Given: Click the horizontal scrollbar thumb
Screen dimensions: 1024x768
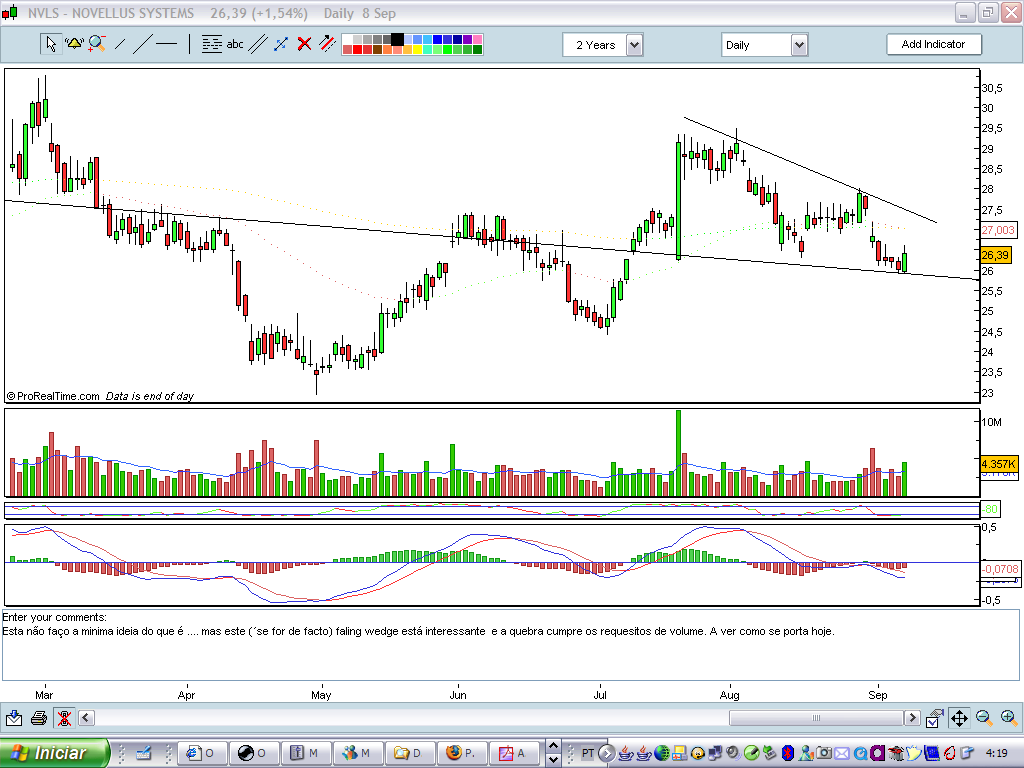Looking at the screenshot, I should (x=816, y=718).
